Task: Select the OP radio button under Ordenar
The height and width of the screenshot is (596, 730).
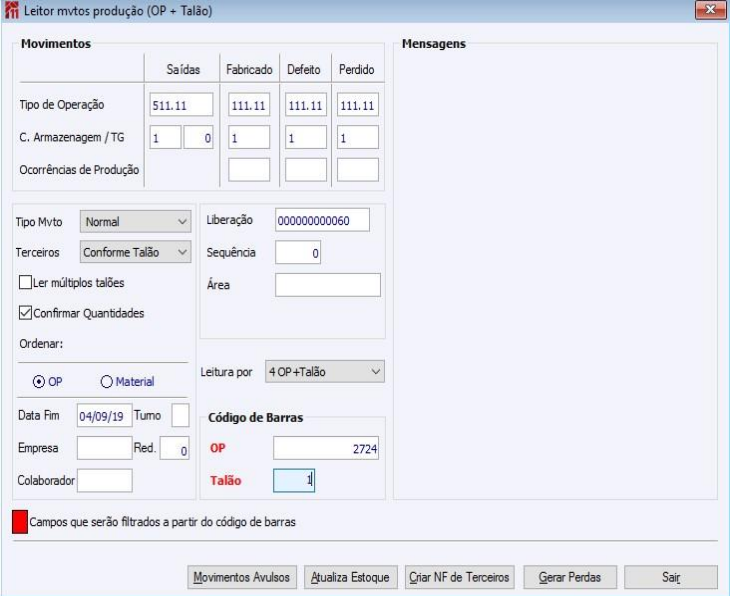Action: 39,382
